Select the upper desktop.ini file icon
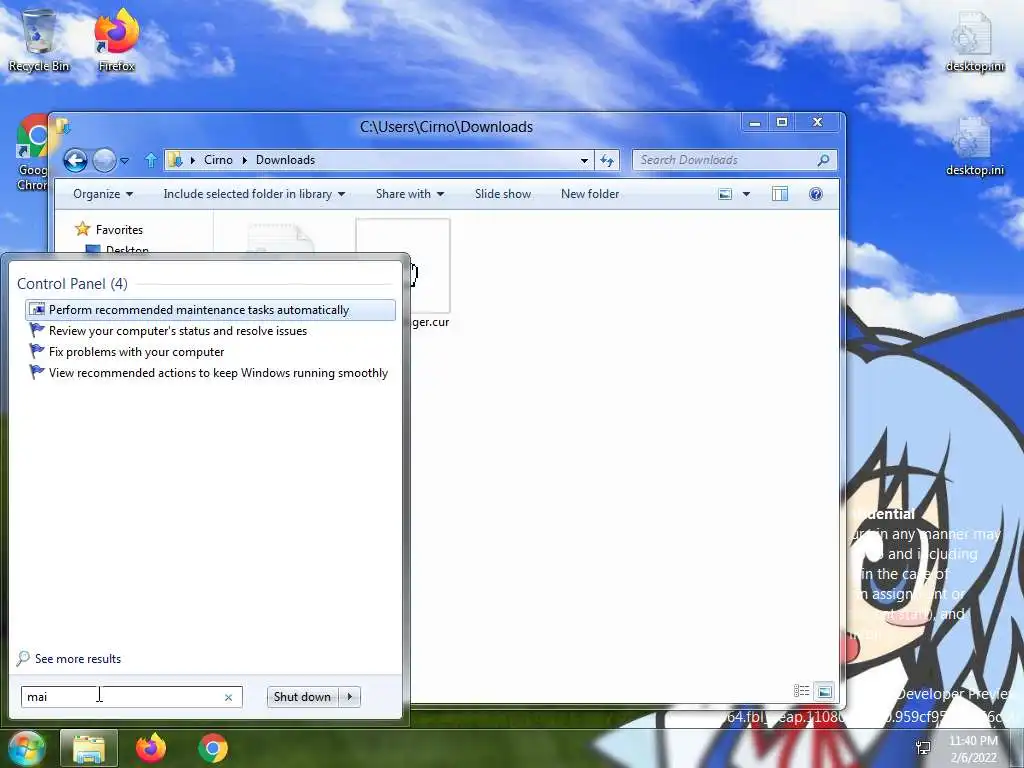Screen dimensions: 1024x768 [974, 42]
